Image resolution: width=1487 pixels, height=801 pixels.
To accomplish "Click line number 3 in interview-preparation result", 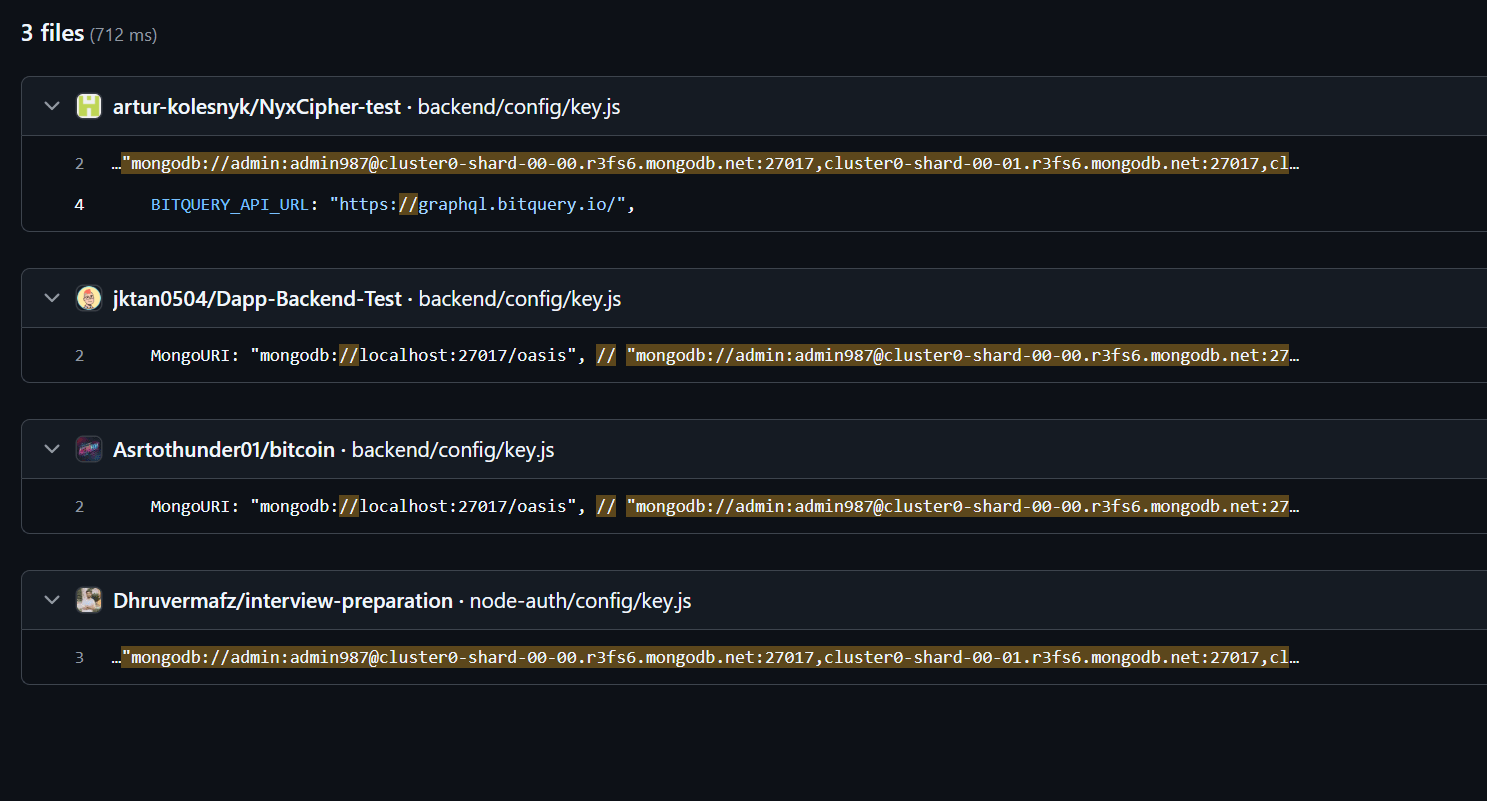I will pos(79,657).
